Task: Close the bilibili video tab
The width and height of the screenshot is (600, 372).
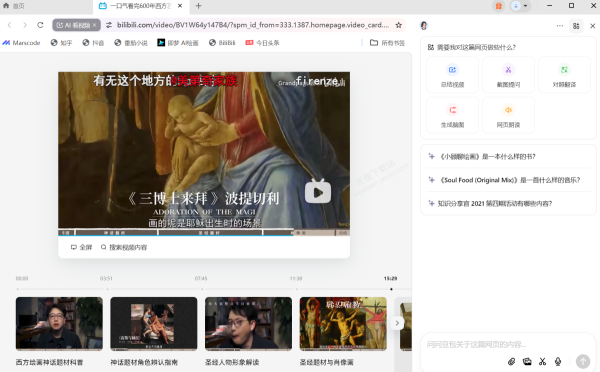Action: pyautogui.click(x=180, y=6)
